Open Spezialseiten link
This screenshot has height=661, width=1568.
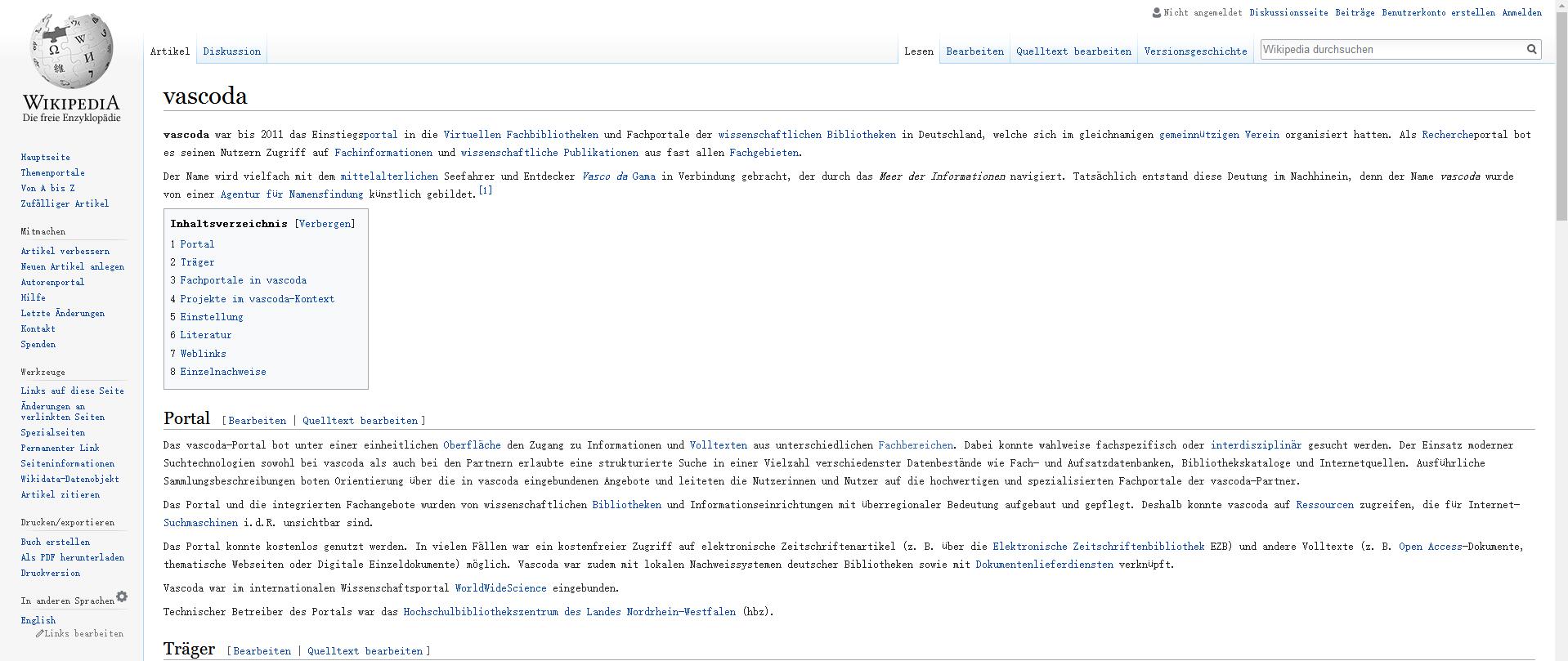pyautogui.click(x=53, y=433)
